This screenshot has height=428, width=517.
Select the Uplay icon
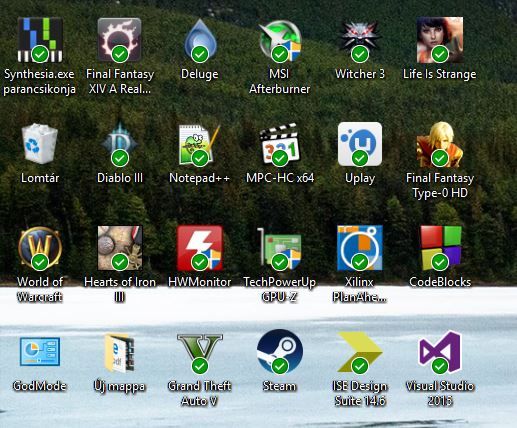tap(360, 144)
